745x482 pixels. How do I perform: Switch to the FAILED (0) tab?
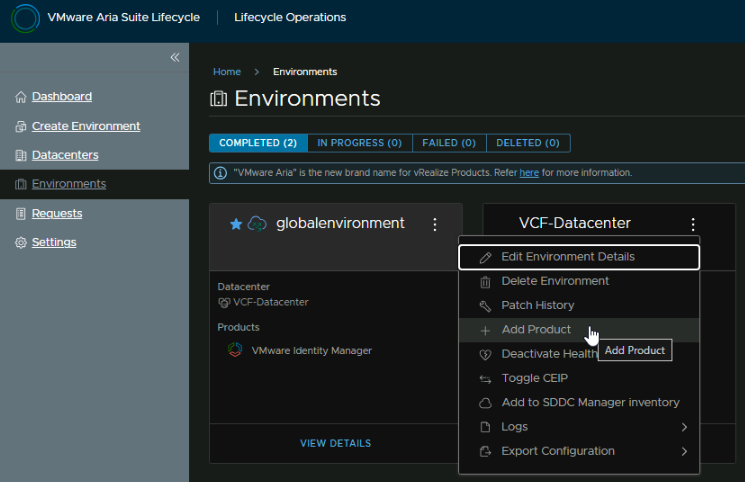(449, 143)
